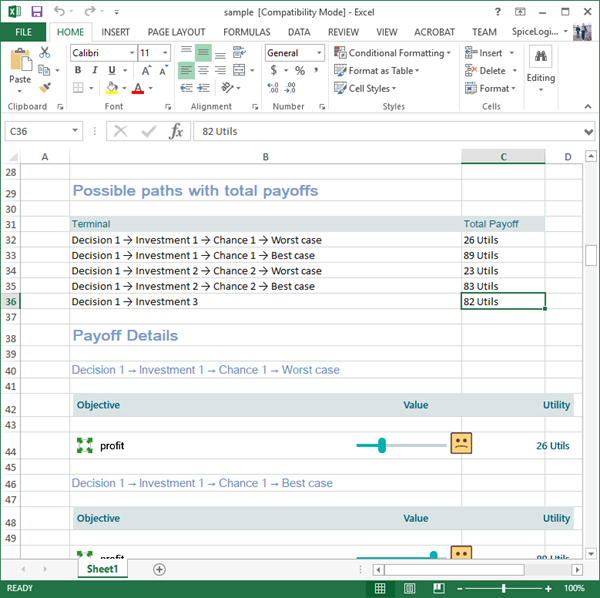Click the Percent Style icon
Image resolution: width=600 pixels, height=598 pixels.
(299, 71)
